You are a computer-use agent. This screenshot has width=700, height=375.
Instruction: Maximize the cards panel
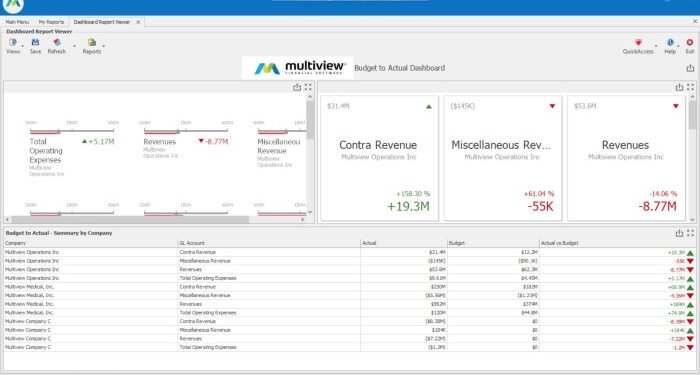point(690,88)
